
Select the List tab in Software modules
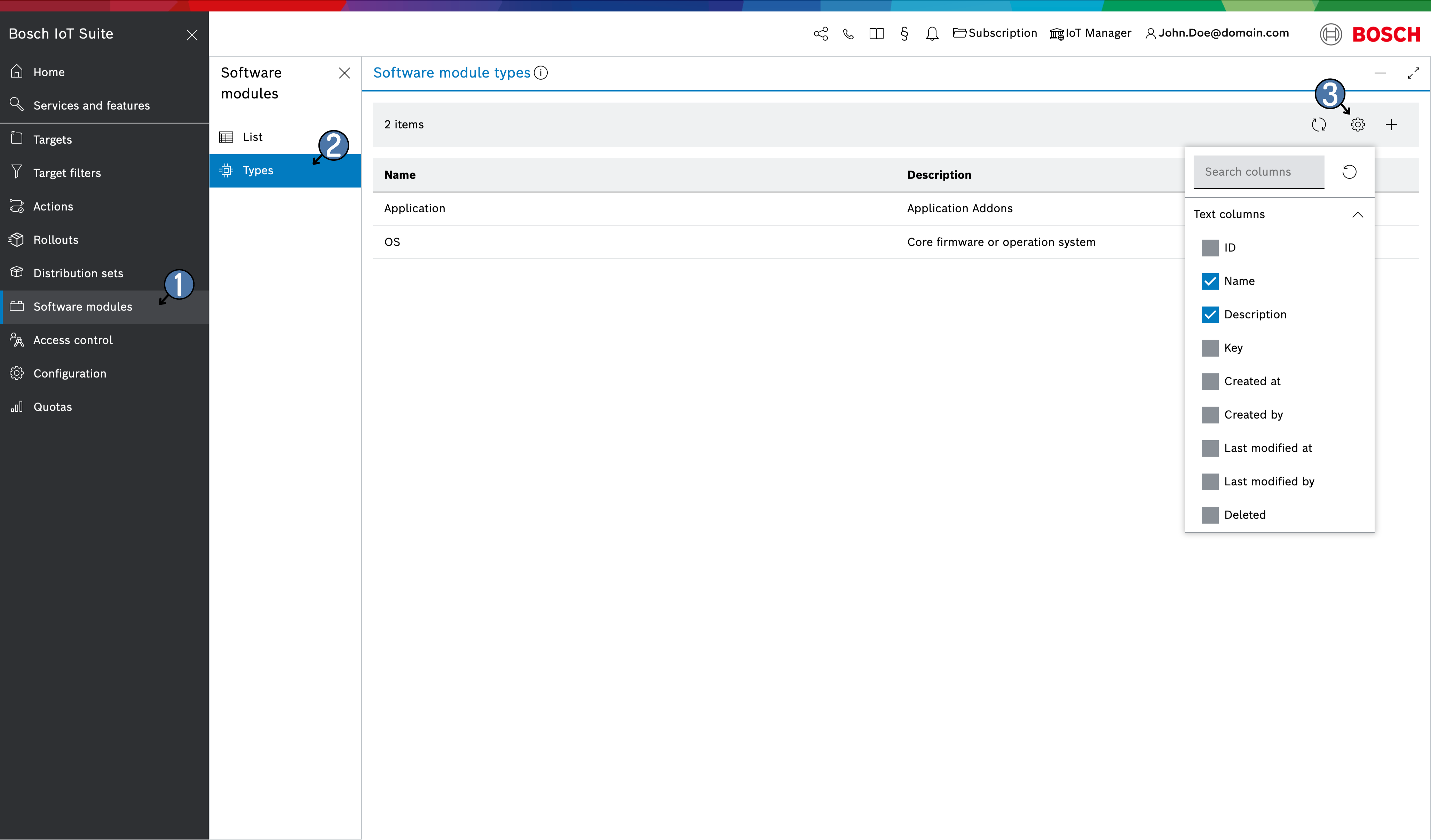click(252, 137)
